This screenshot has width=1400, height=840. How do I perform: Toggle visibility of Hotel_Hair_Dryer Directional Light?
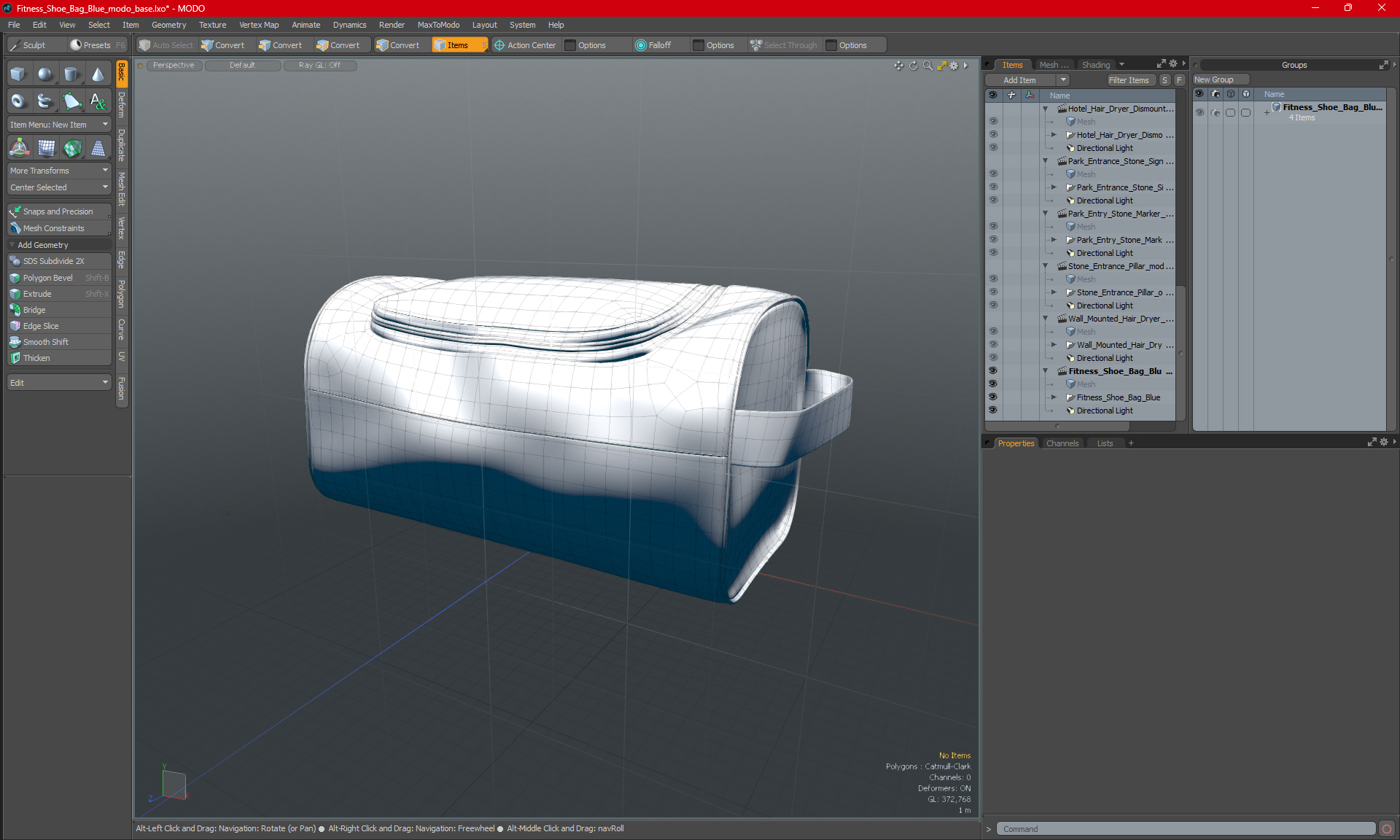pos(992,148)
